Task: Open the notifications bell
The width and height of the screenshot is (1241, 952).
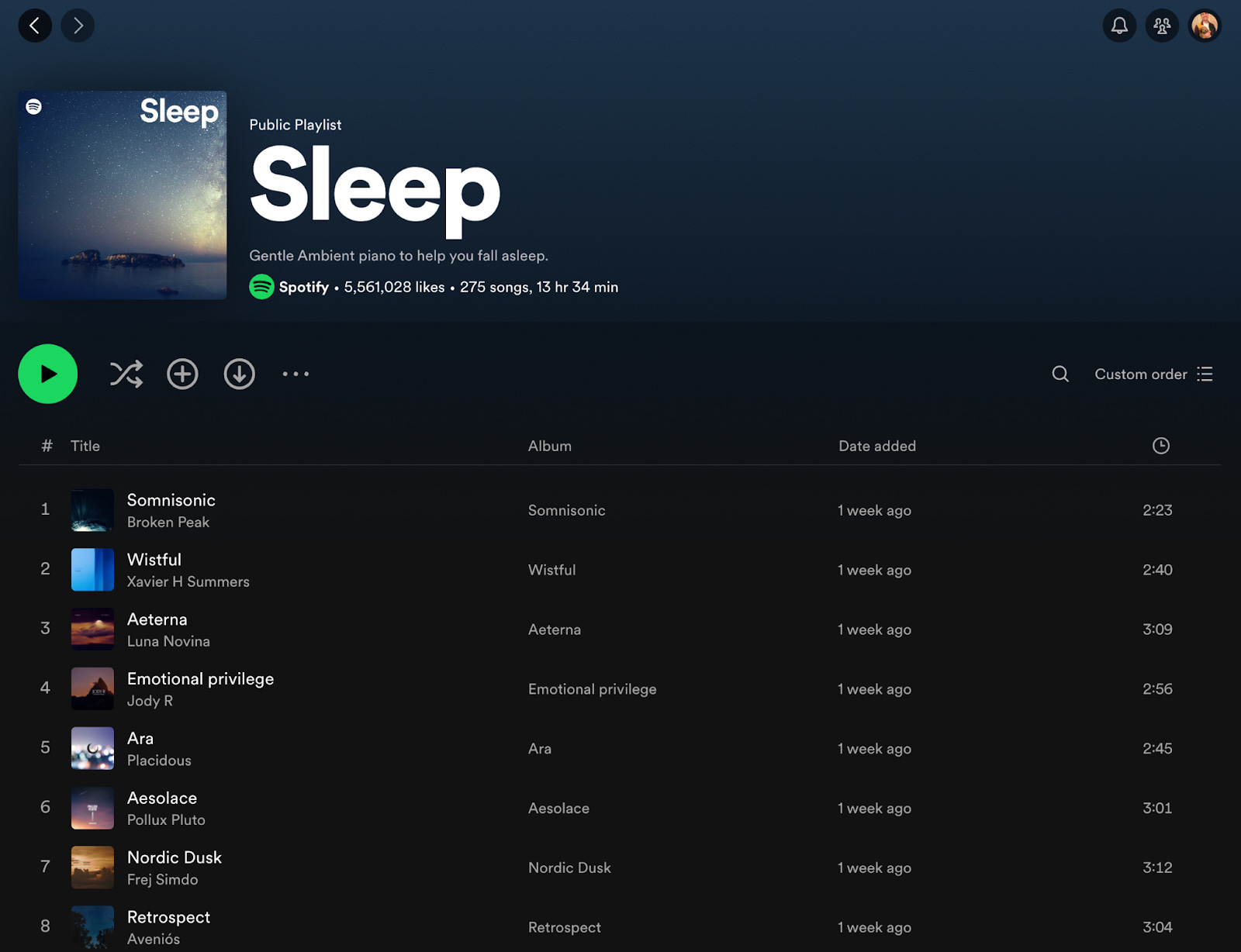Action: [1119, 26]
